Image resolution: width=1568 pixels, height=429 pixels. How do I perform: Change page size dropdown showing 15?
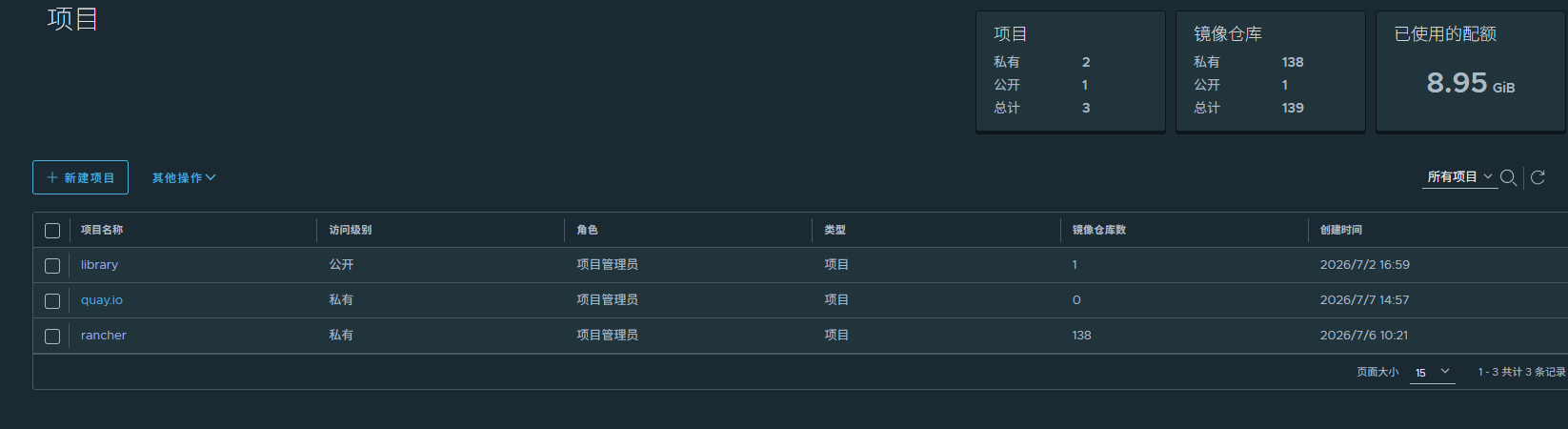(1432, 373)
